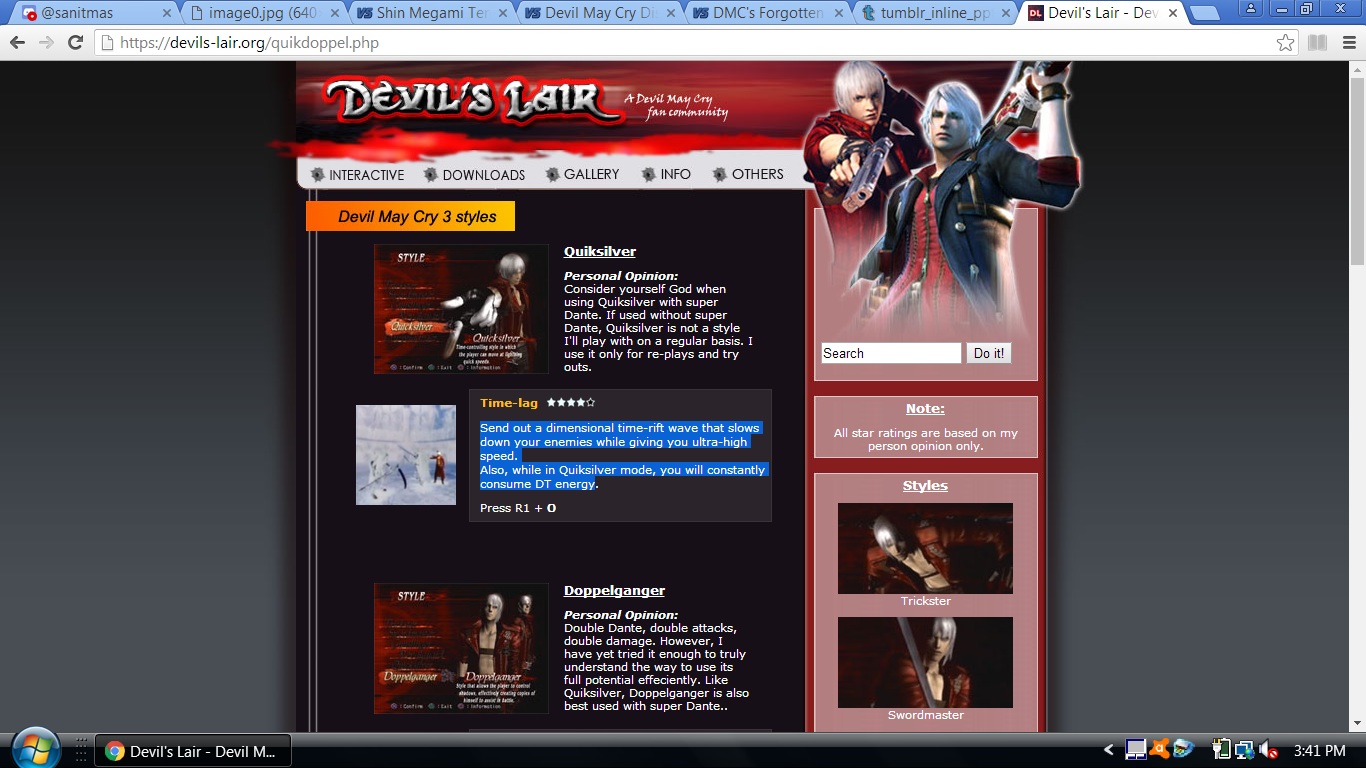The image size is (1366, 768).
Task: Open the DOWNLOADS site menu
Action: tap(475, 175)
